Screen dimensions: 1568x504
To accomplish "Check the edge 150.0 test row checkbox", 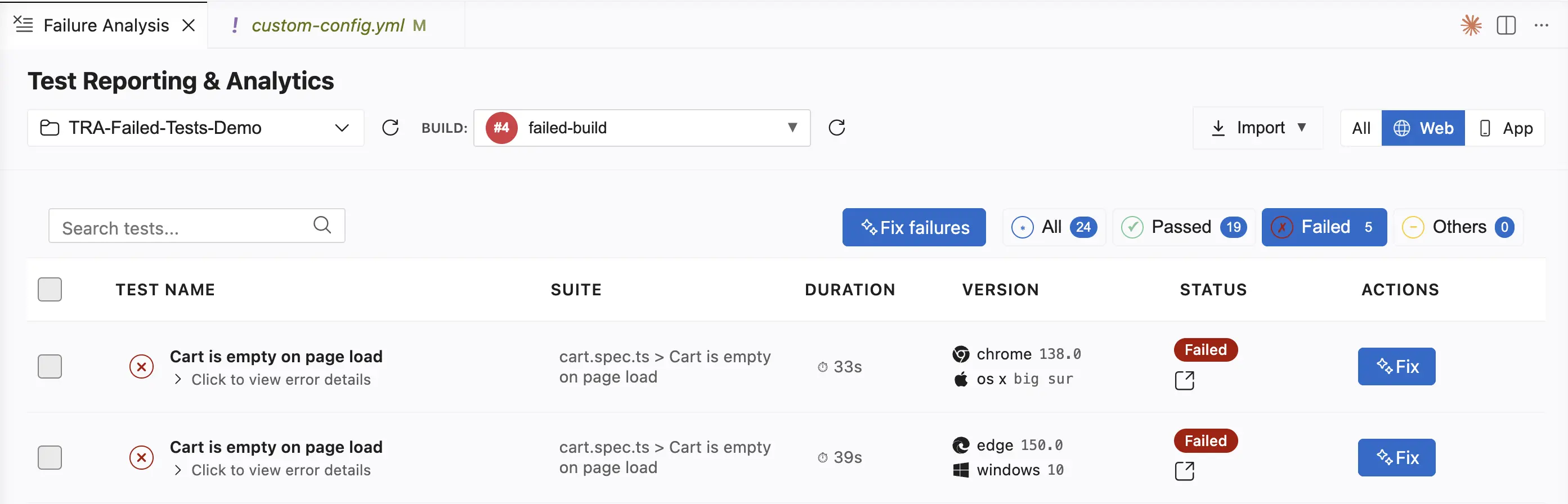I will [50, 458].
